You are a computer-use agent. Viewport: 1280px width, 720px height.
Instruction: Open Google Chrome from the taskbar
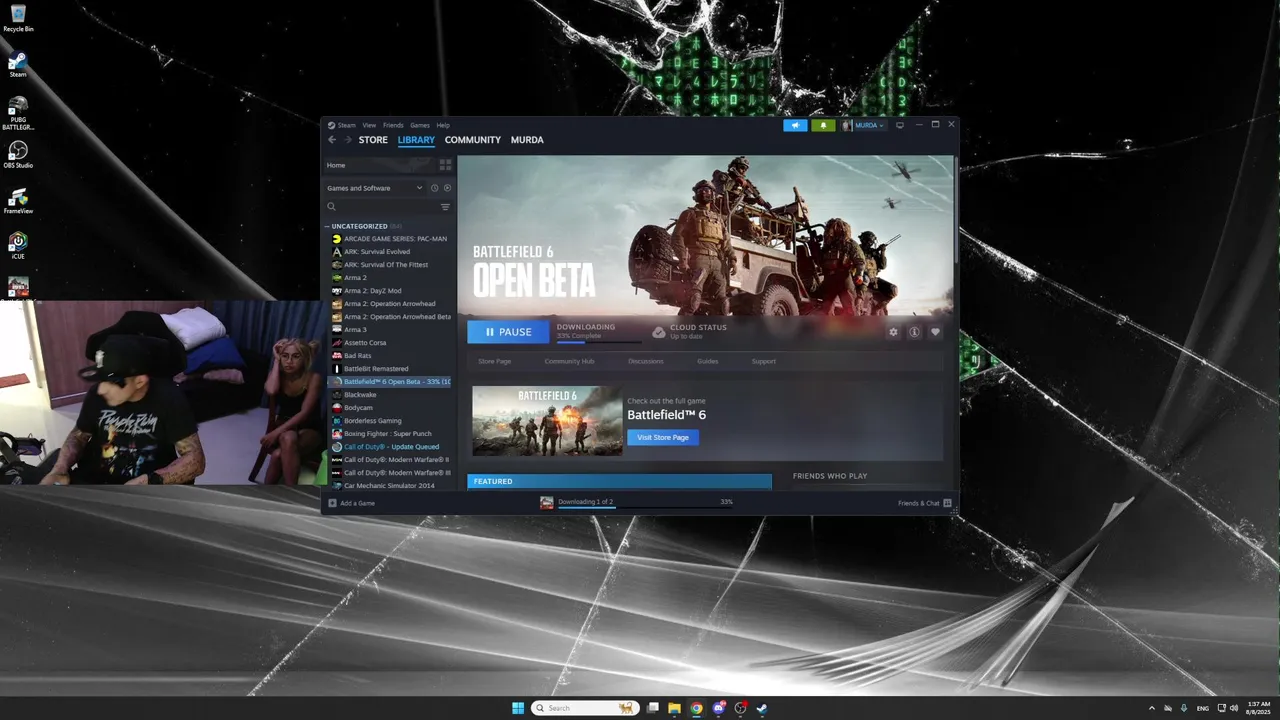coord(696,708)
